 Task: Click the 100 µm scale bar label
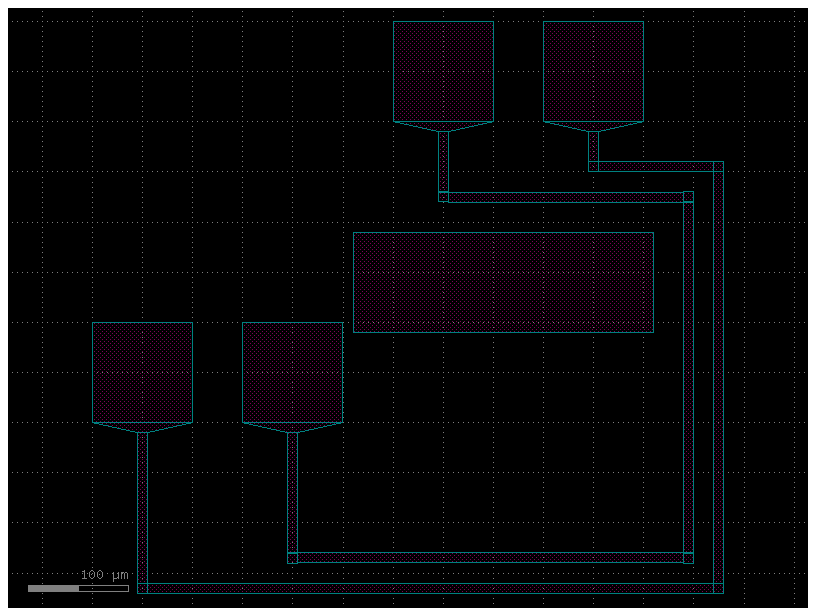(x=104, y=575)
